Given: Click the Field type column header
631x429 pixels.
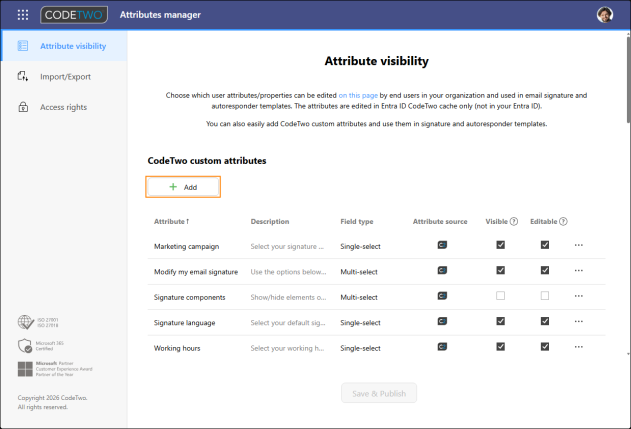Looking at the screenshot, I should (357, 221).
